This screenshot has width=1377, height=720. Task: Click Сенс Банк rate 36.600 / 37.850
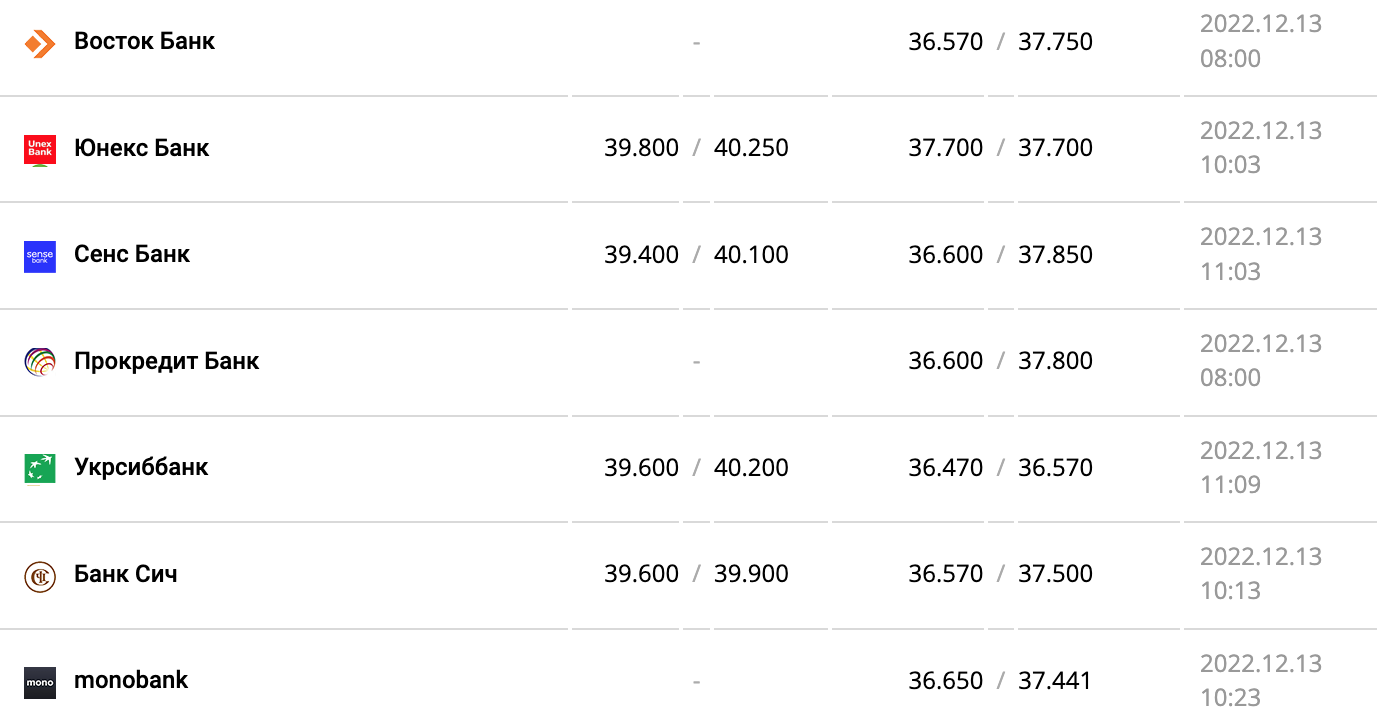1000,254
